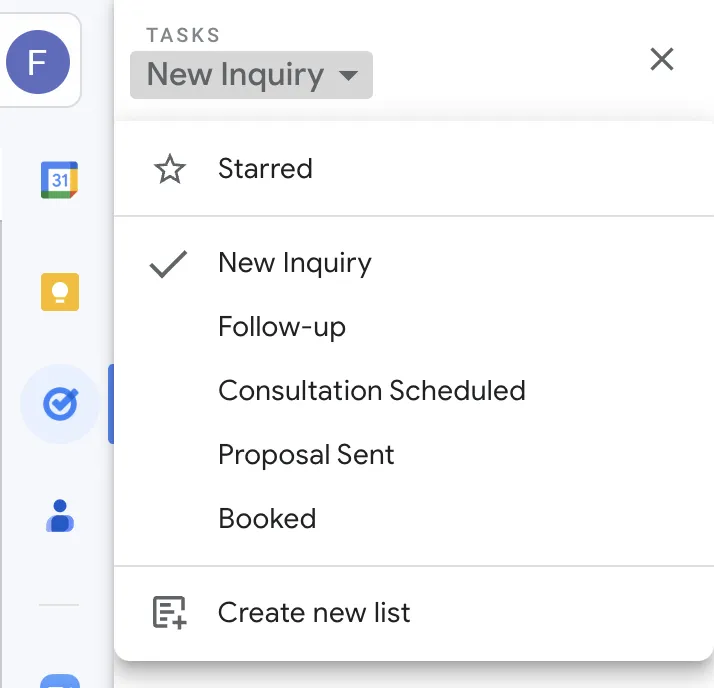Select the Consultation Scheduled list
714x688 pixels.
[x=371, y=390]
